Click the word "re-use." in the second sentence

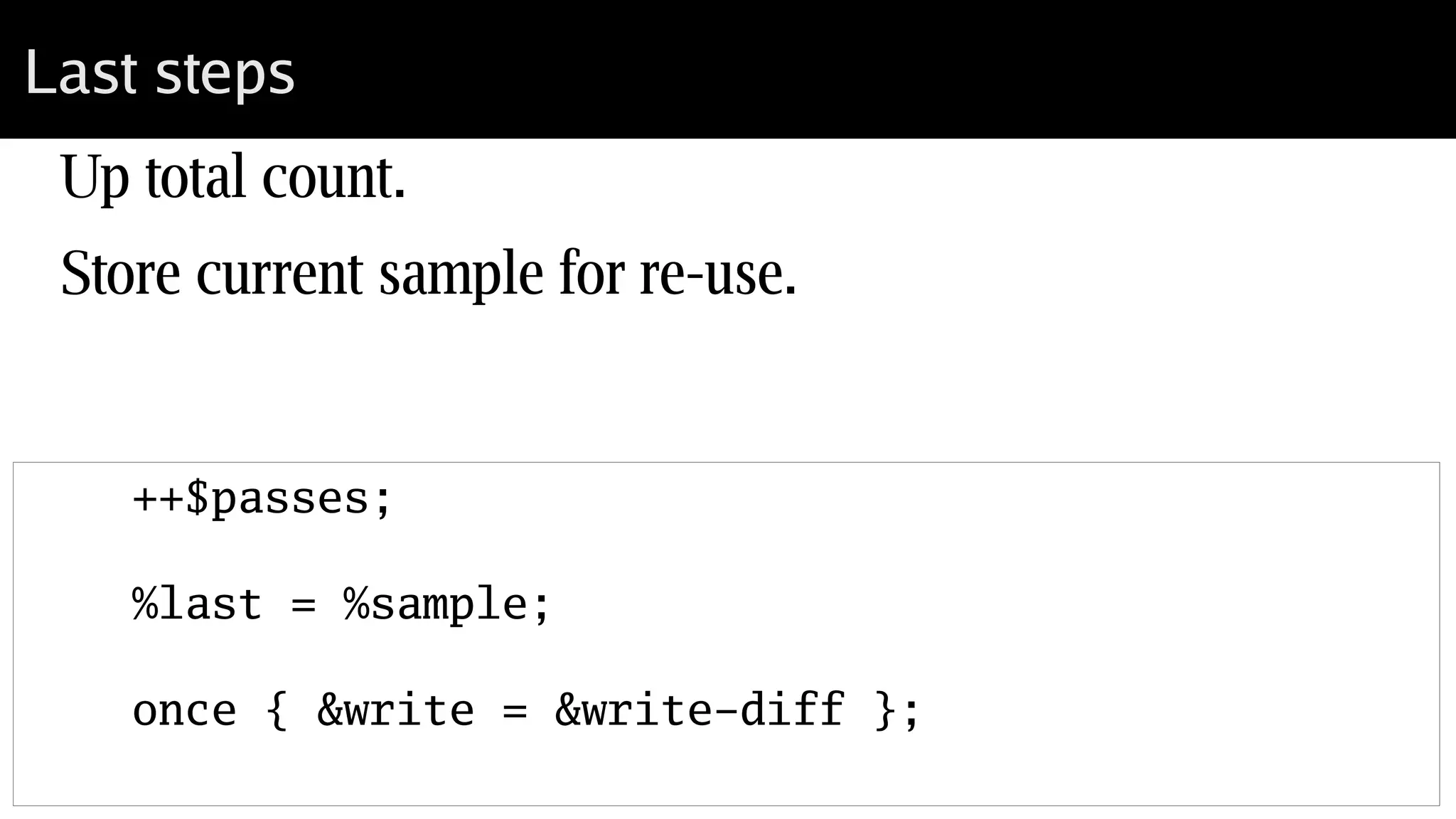pos(718,274)
